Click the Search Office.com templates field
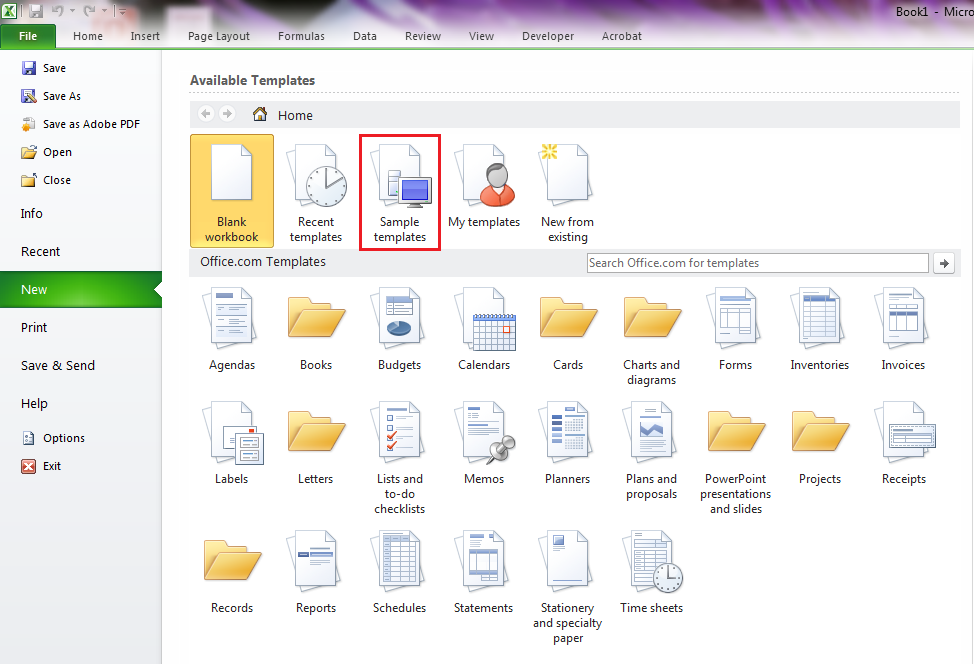 point(757,263)
